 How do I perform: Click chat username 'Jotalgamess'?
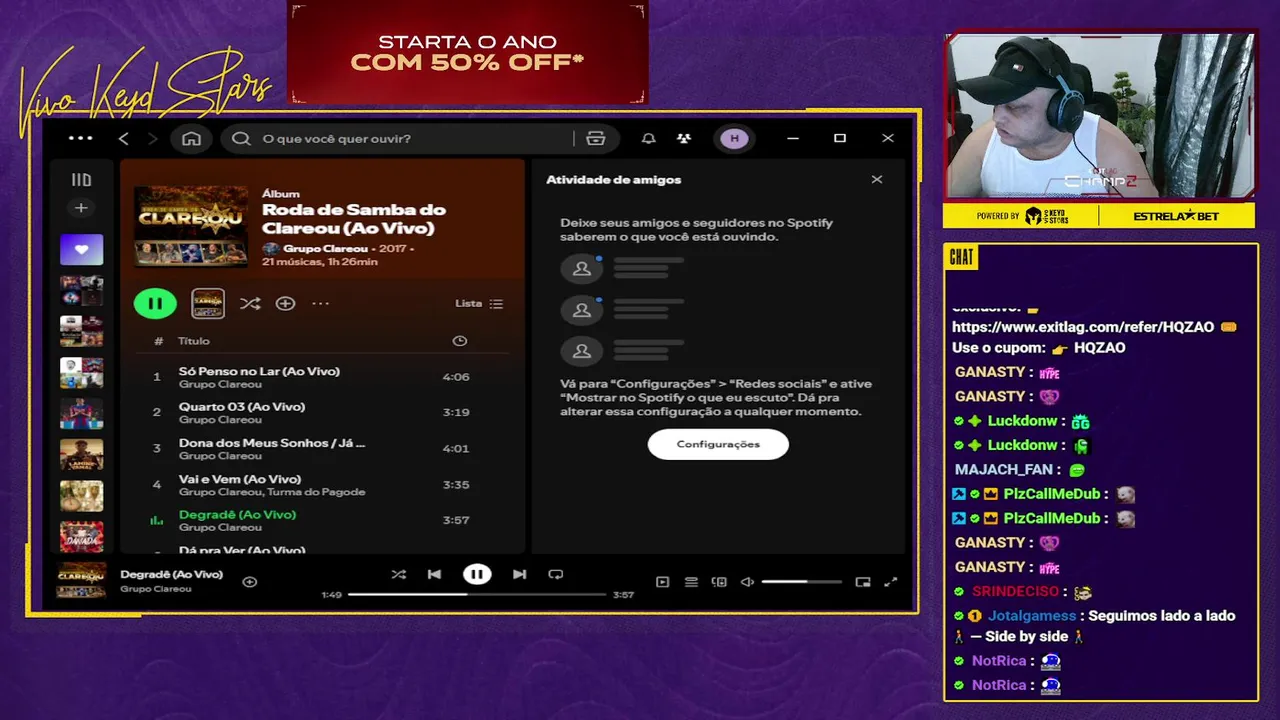(1032, 616)
